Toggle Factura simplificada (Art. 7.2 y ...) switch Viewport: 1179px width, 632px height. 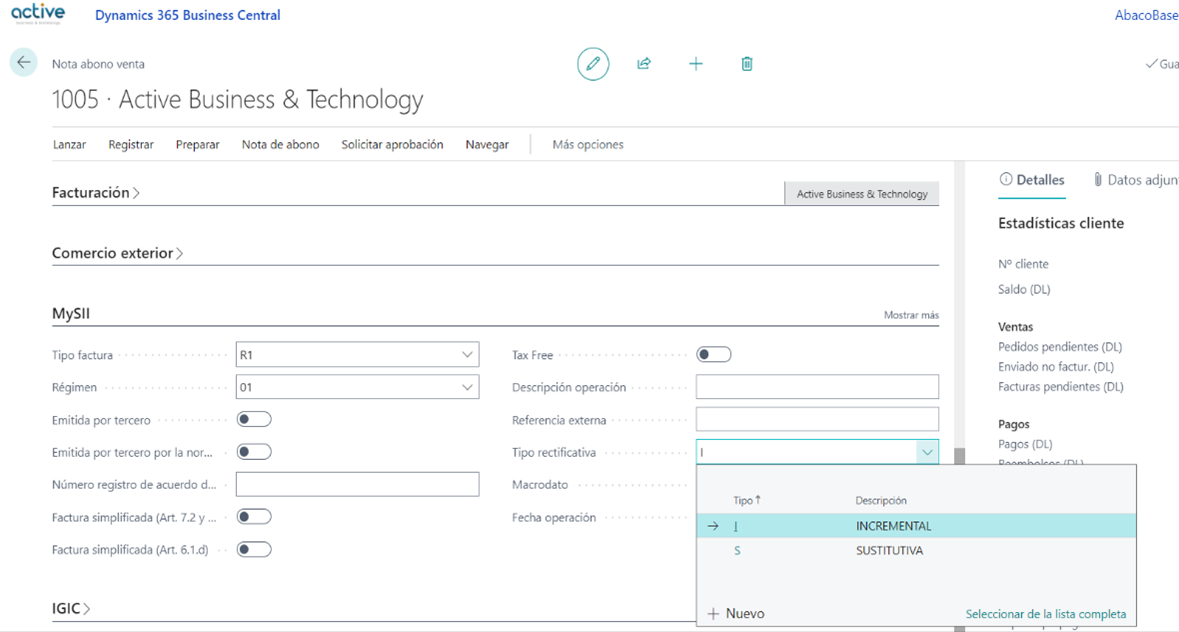pyautogui.click(x=253, y=517)
